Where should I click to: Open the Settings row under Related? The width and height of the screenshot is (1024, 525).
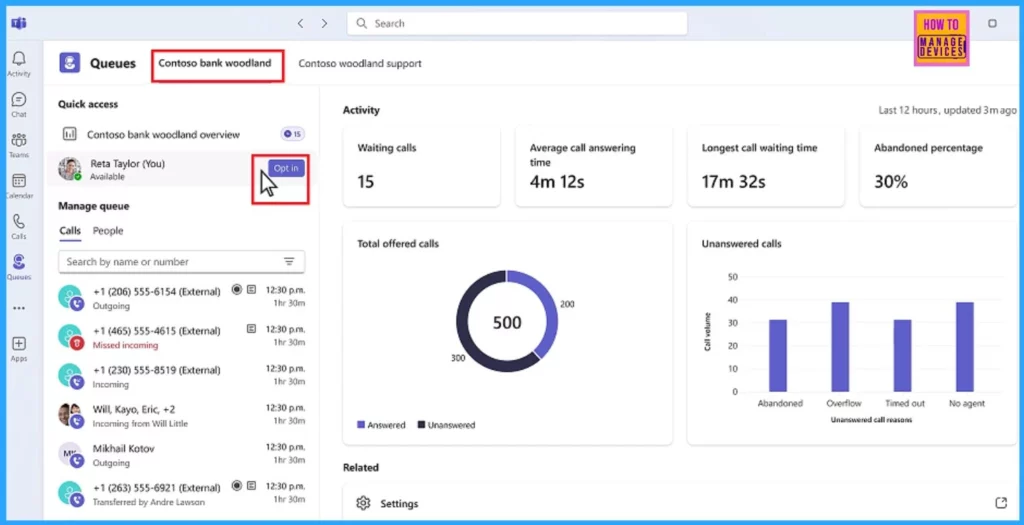point(679,503)
